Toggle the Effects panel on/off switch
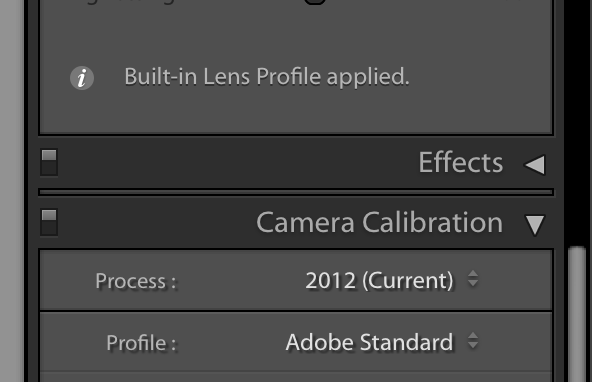 (x=49, y=163)
